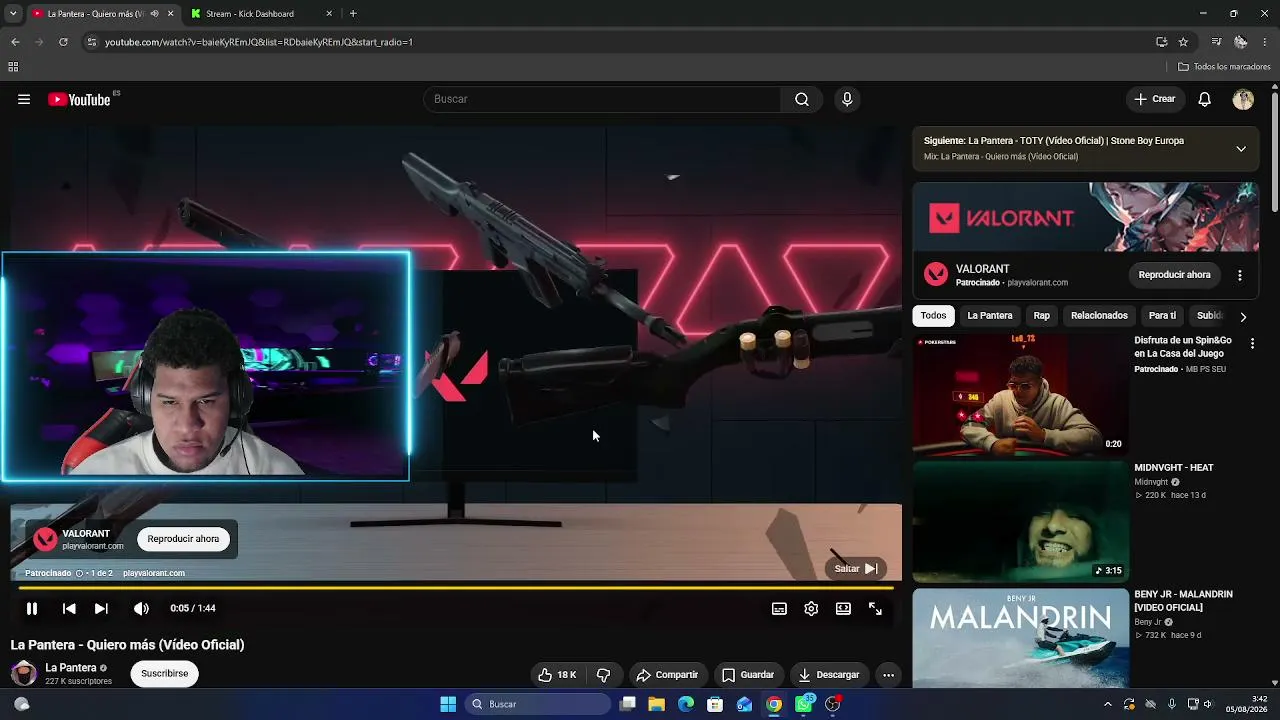Open the MIDNVGHT - HEAT video thumbnail
This screenshot has width=1280, height=720.
click(x=1021, y=522)
